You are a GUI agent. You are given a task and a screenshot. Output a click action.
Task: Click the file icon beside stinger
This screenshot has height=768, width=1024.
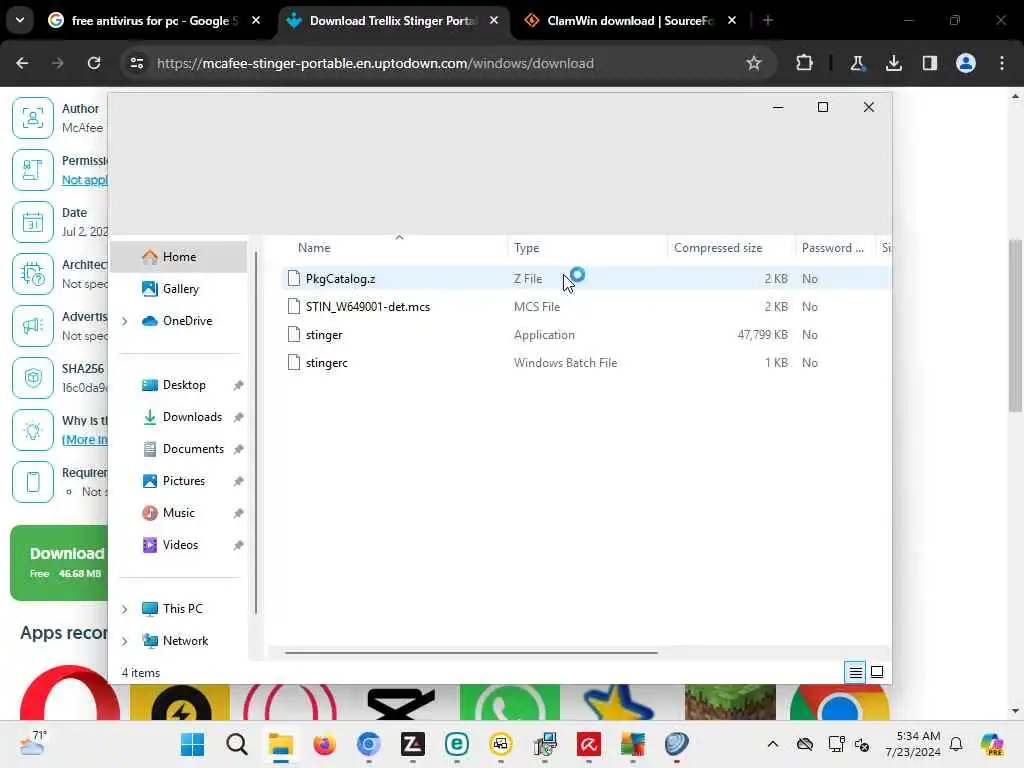coord(294,334)
